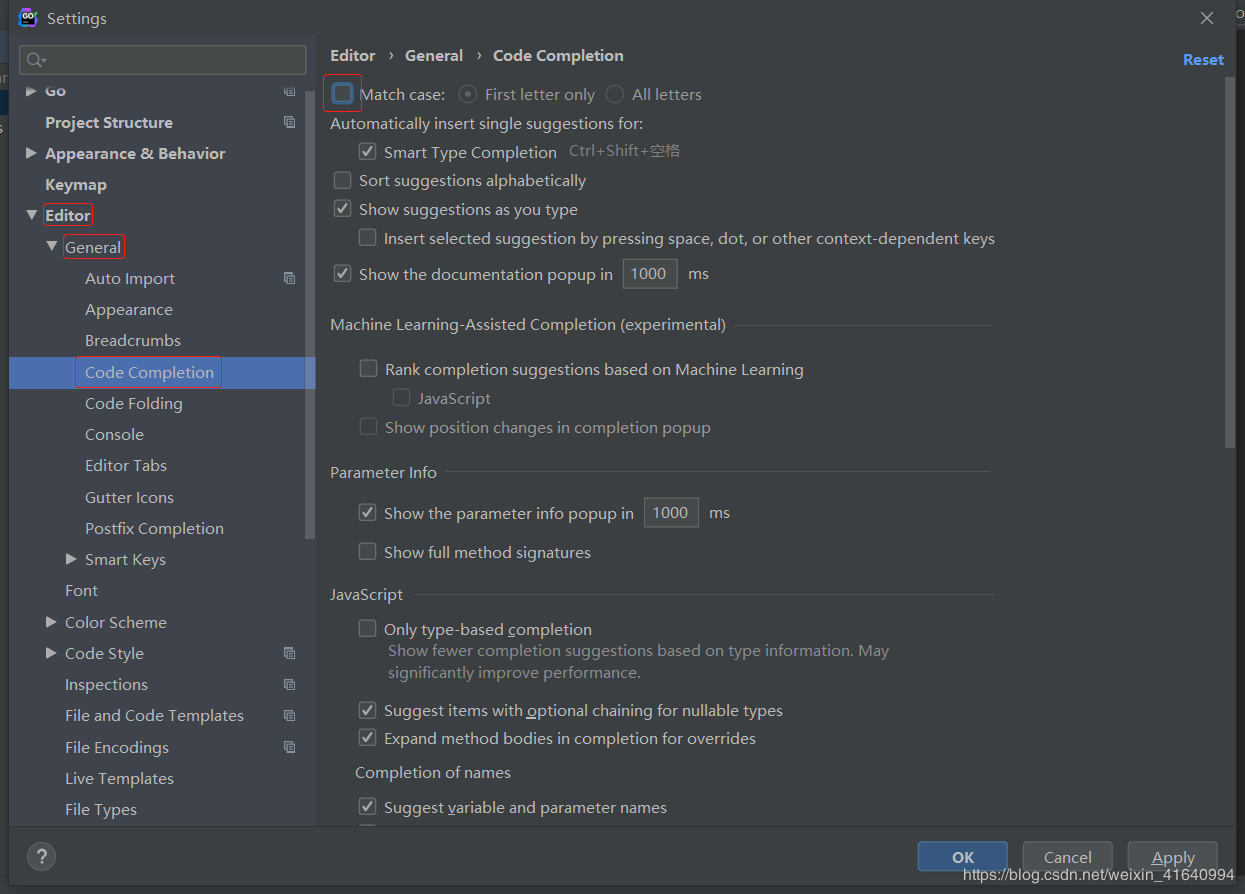Viewport: 1245px width, 894px height.
Task: Click the icon beside File and Code Templates
Action: 290,716
